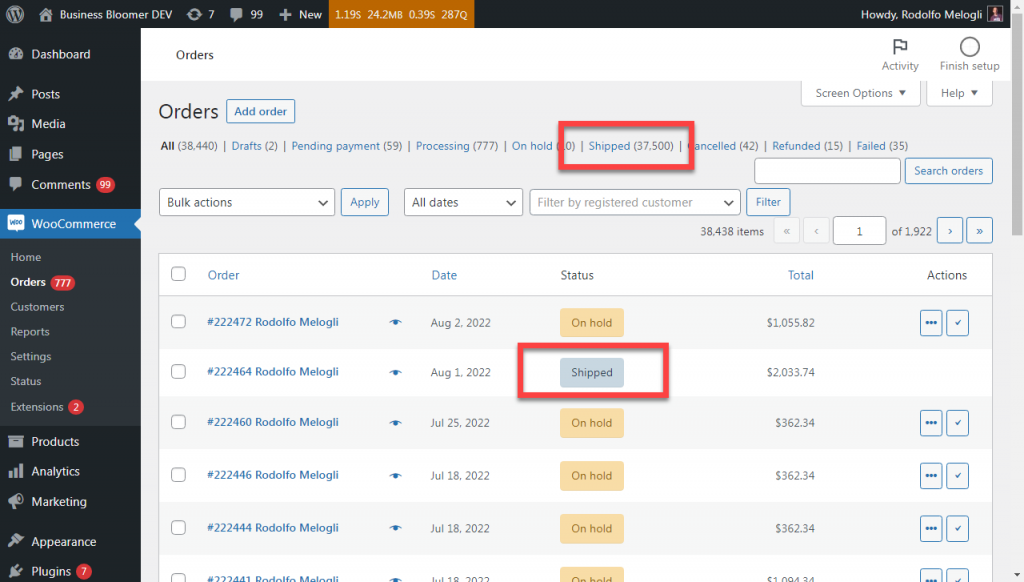Click the New plus icon in admin bar
Image resolution: width=1024 pixels, height=582 pixels.
pyautogui.click(x=285, y=14)
